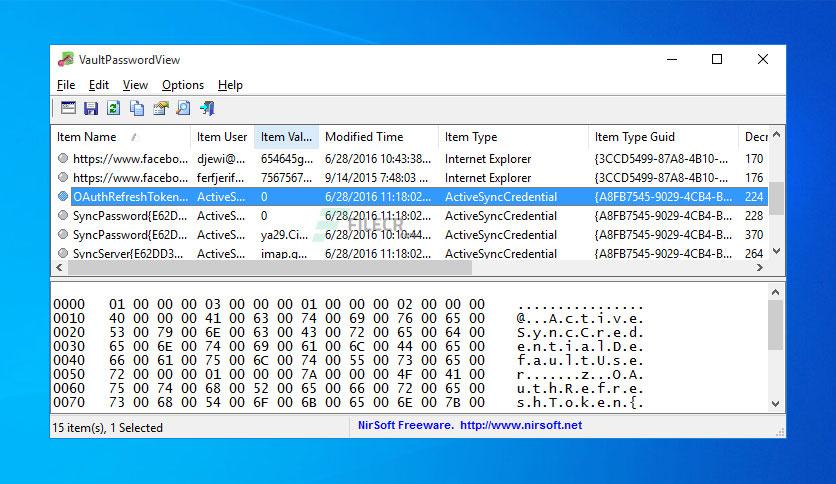
Task: Save selected items with the floppy disk icon
Action: coord(91,108)
